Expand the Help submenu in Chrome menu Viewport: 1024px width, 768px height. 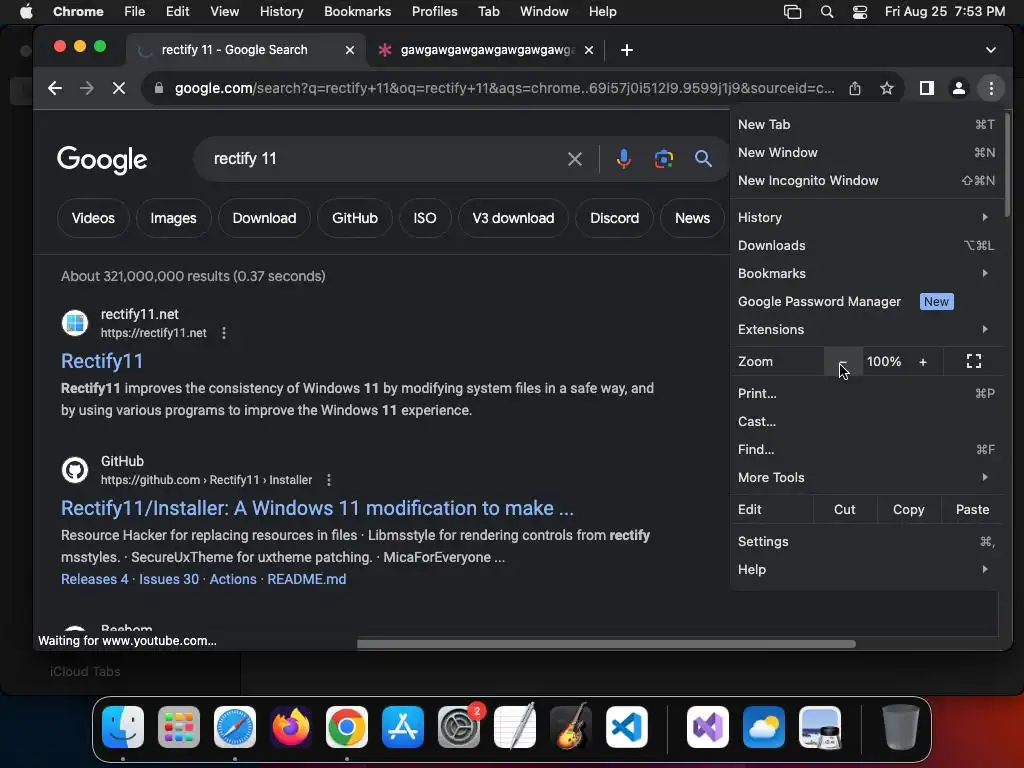pyautogui.click(x=867, y=569)
